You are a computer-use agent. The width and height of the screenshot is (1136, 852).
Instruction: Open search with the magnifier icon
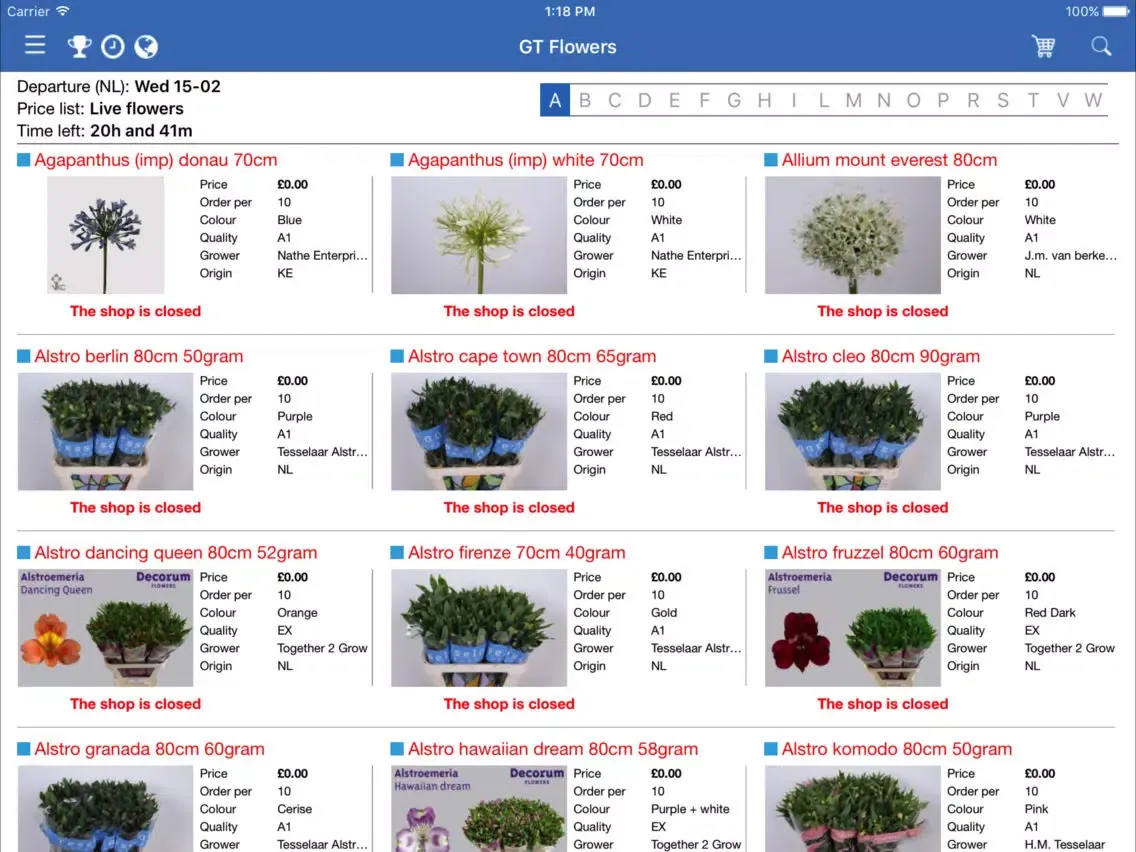point(1101,46)
